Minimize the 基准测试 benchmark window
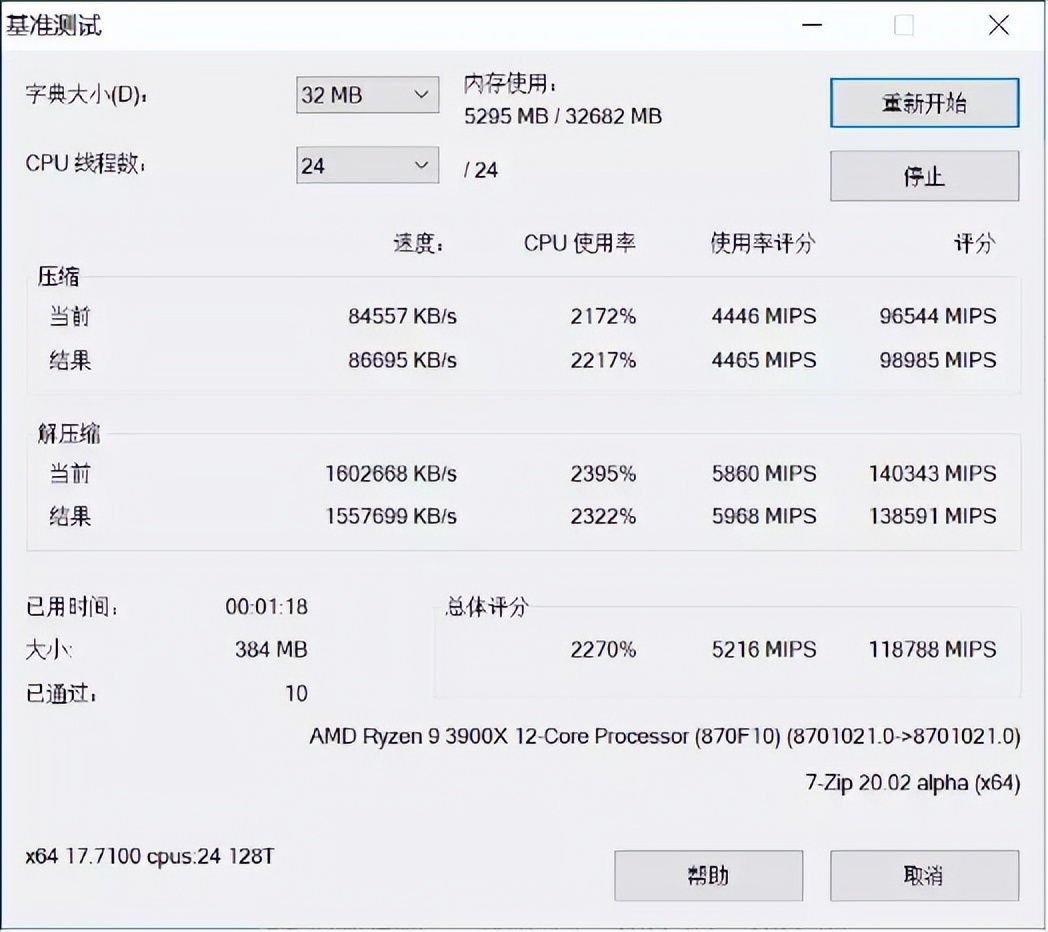 [x=812, y=25]
